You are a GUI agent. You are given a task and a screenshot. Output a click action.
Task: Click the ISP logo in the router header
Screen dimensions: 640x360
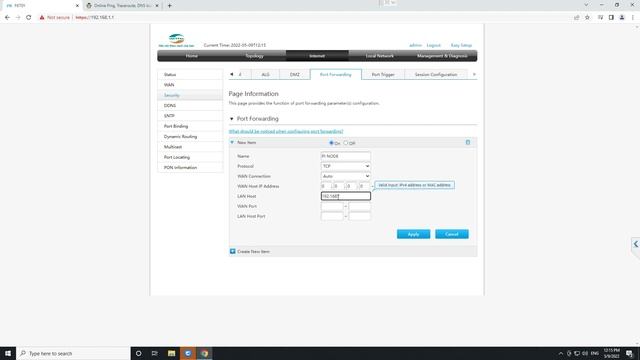pyautogui.click(x=176, y=40)
